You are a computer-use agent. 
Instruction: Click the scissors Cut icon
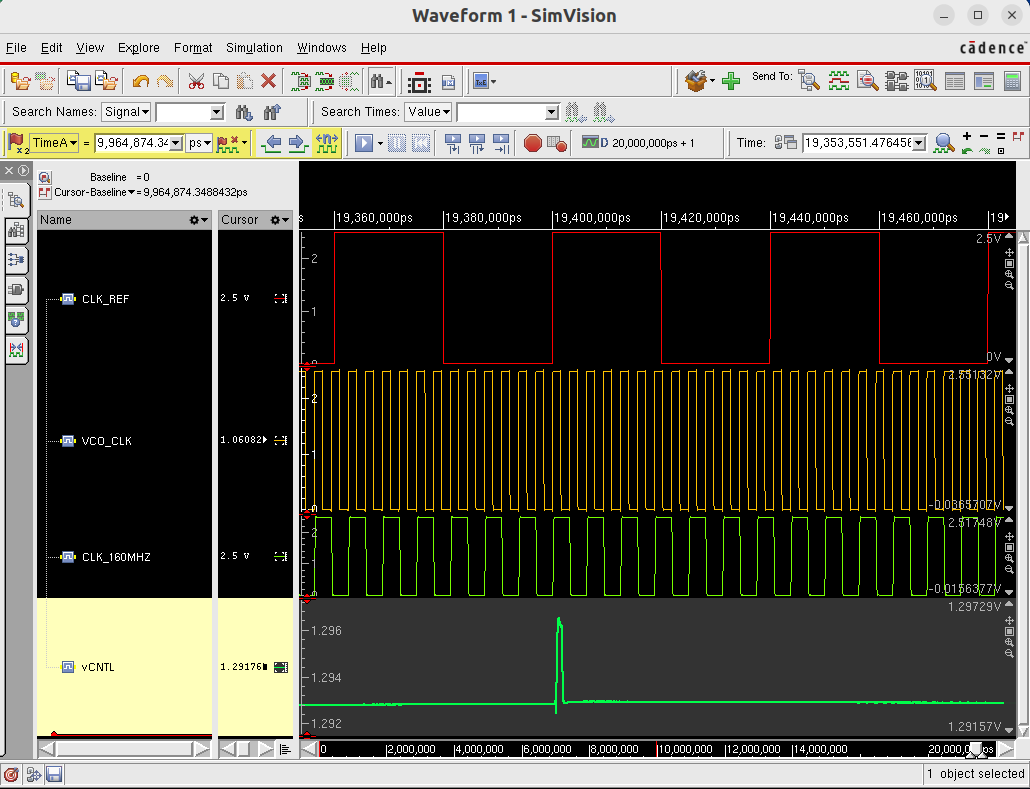pos(196,81)
